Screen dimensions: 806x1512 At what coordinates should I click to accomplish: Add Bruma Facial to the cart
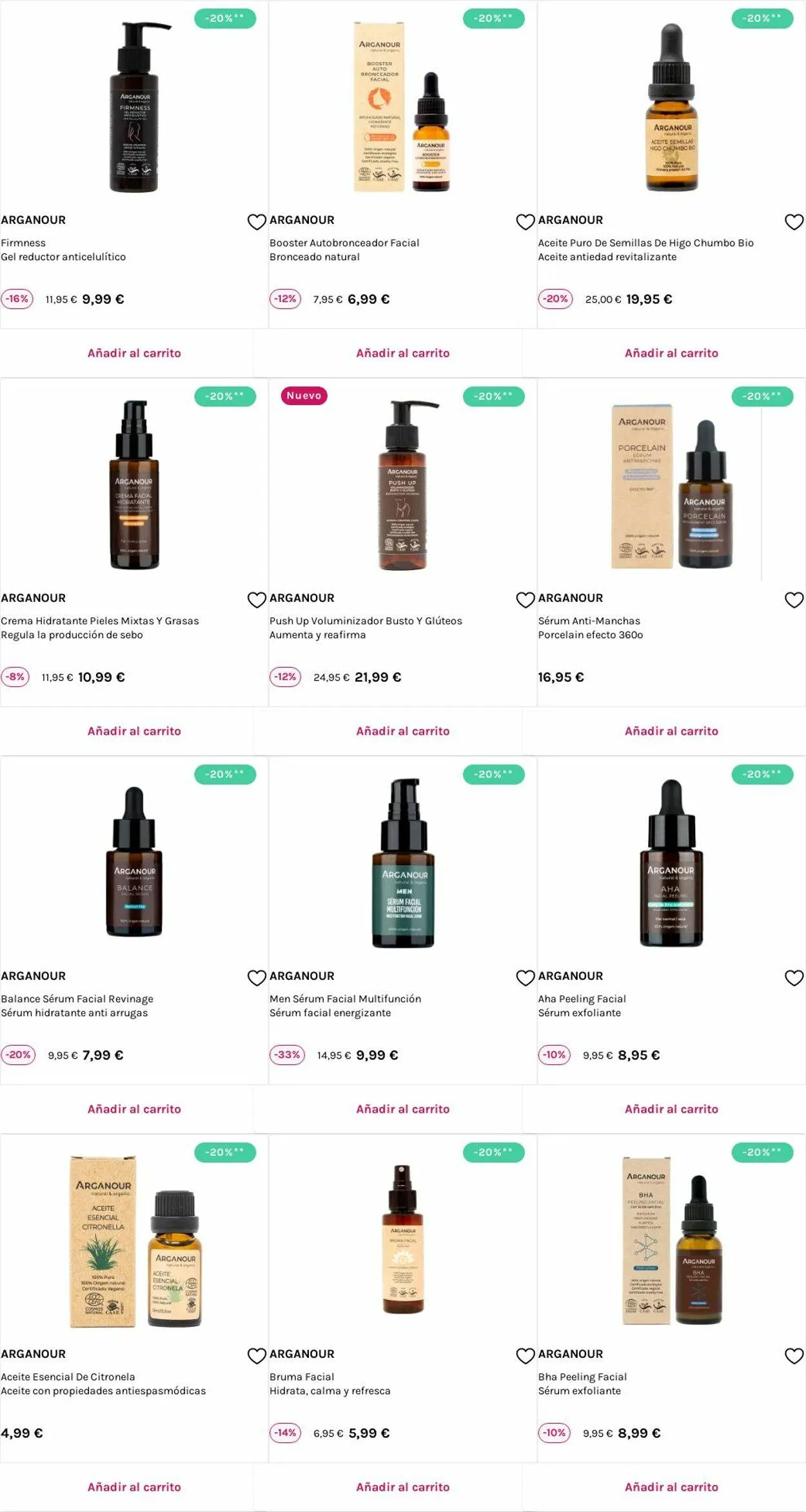[x=402, y=1487]
